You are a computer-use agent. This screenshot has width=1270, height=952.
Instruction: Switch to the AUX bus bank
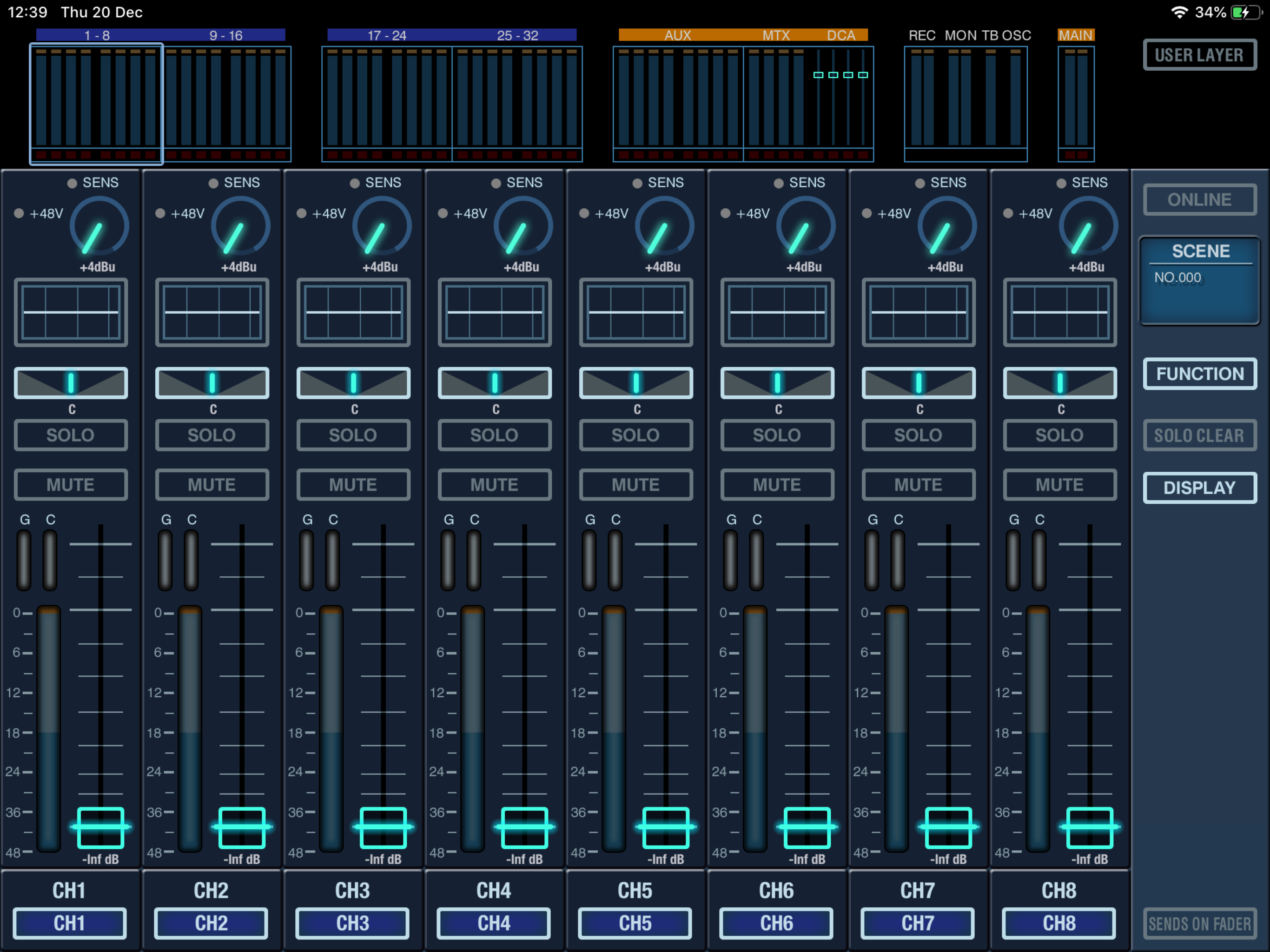click(677, 103)
